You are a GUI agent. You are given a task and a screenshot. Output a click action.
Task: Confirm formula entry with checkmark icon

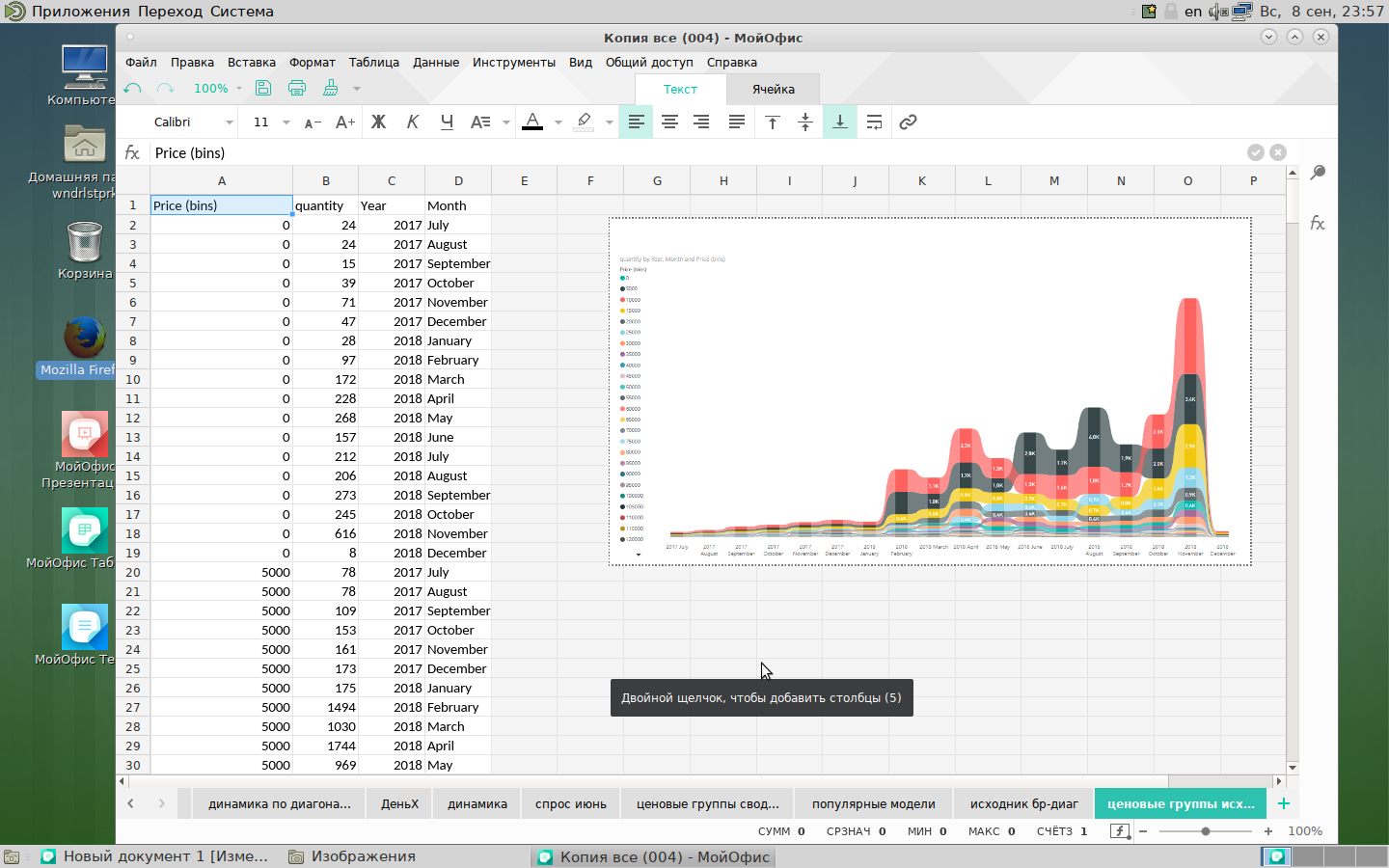(x=1255, y=152)
